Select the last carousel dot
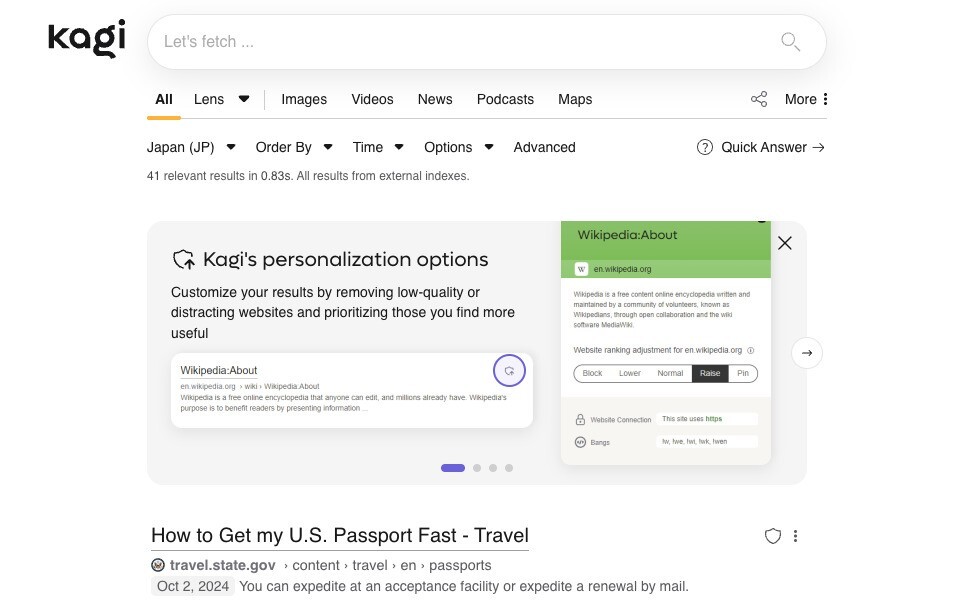This screenshot has height=611, width=977. 509,468
